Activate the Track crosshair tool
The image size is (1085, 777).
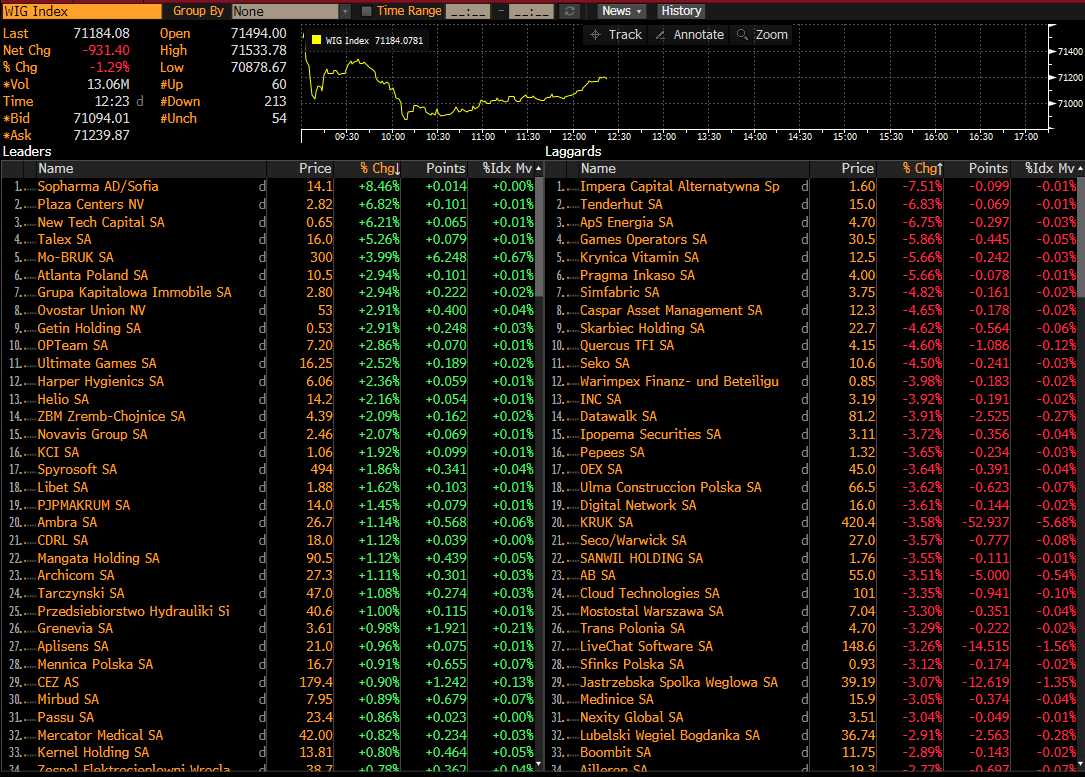pos(615,35)
